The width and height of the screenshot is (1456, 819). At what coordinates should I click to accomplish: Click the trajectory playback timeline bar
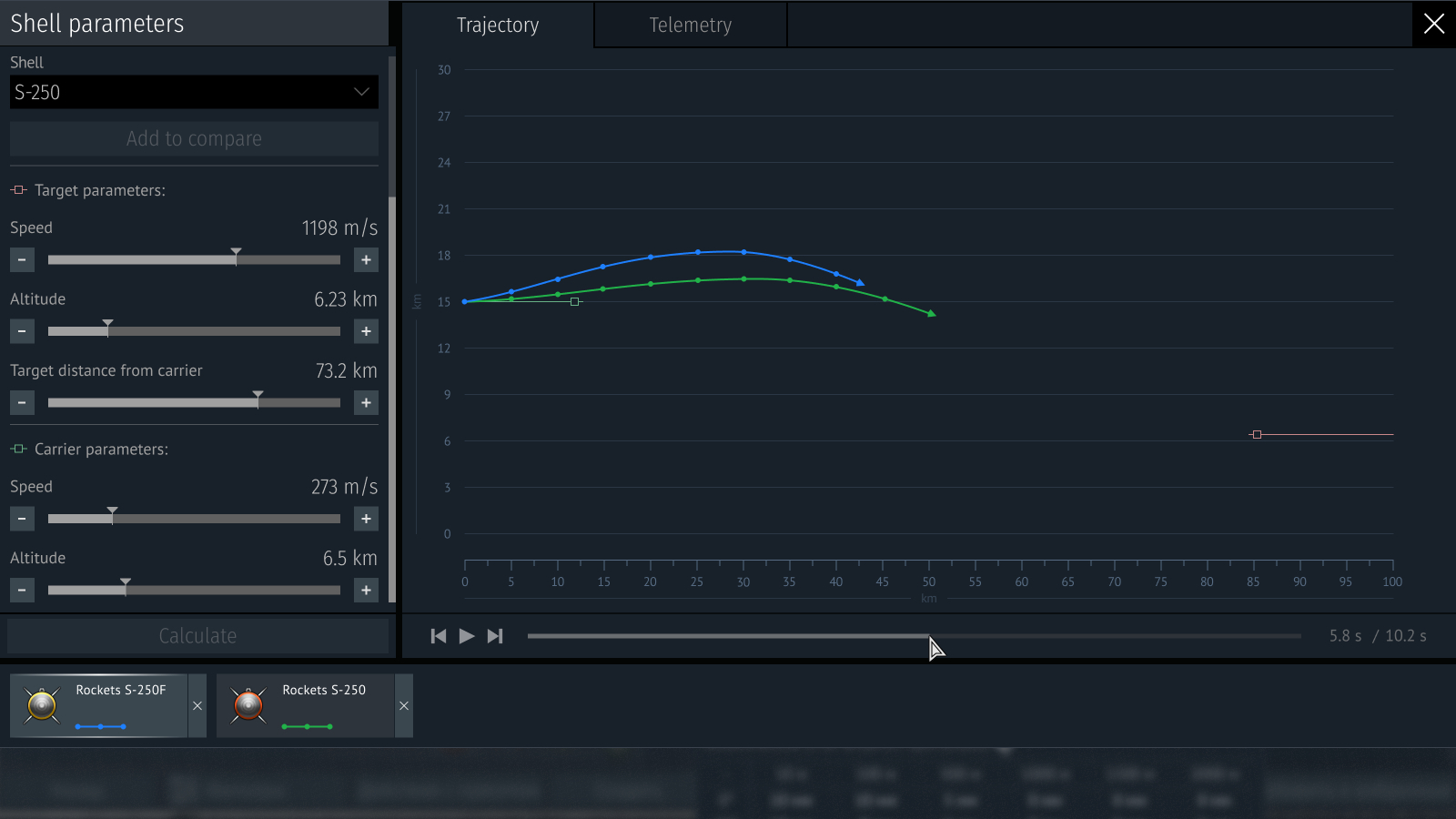[914, 636]
